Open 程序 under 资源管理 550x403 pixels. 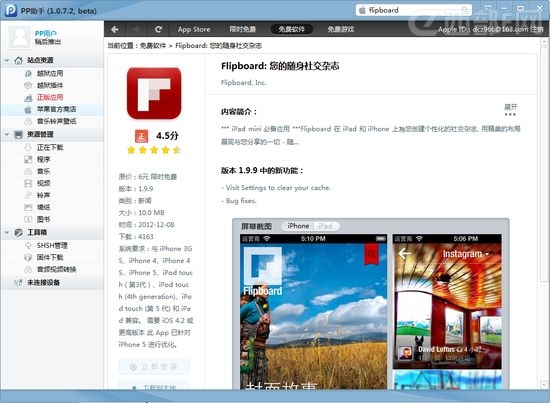43,159
